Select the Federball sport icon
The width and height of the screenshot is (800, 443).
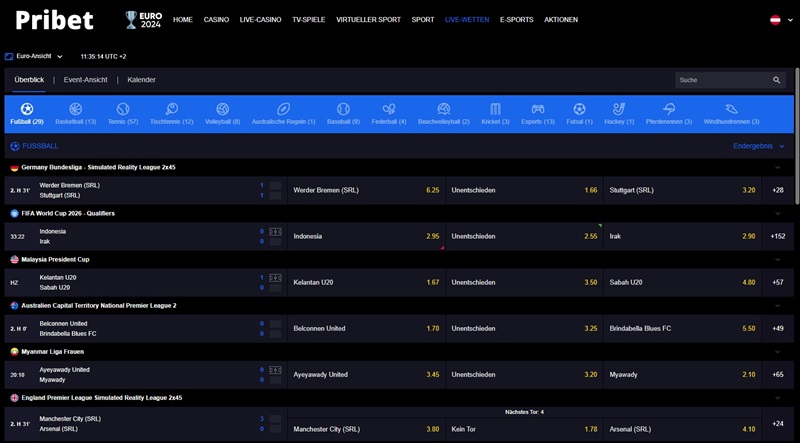tap(389, 109)
